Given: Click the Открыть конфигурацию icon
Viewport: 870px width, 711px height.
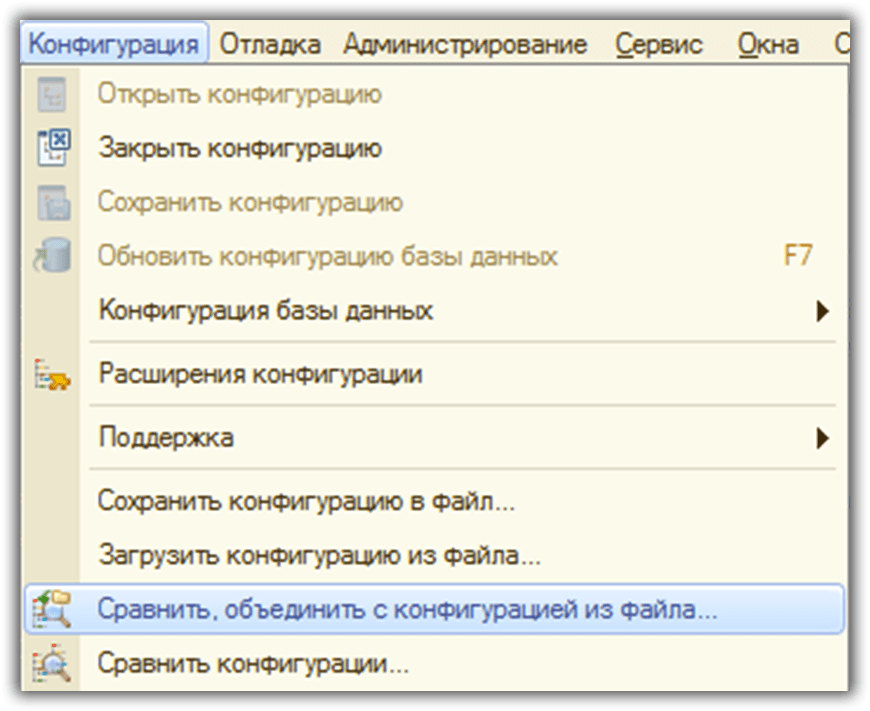Looking at the screenshot, I should coord(53,96).
